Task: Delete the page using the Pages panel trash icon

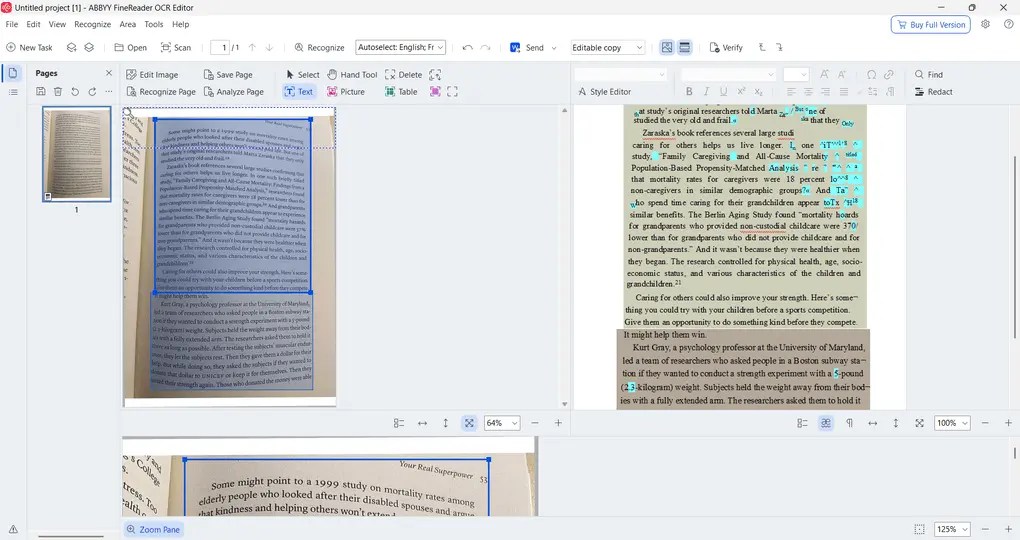Action: (58, 92)
